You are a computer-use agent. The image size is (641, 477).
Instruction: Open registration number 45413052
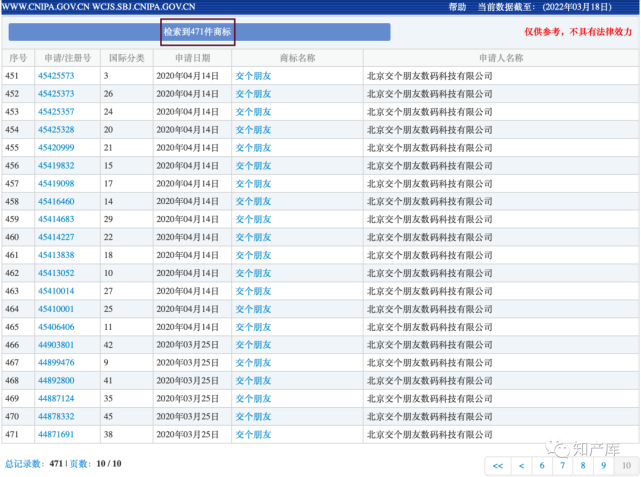(56, 273)
